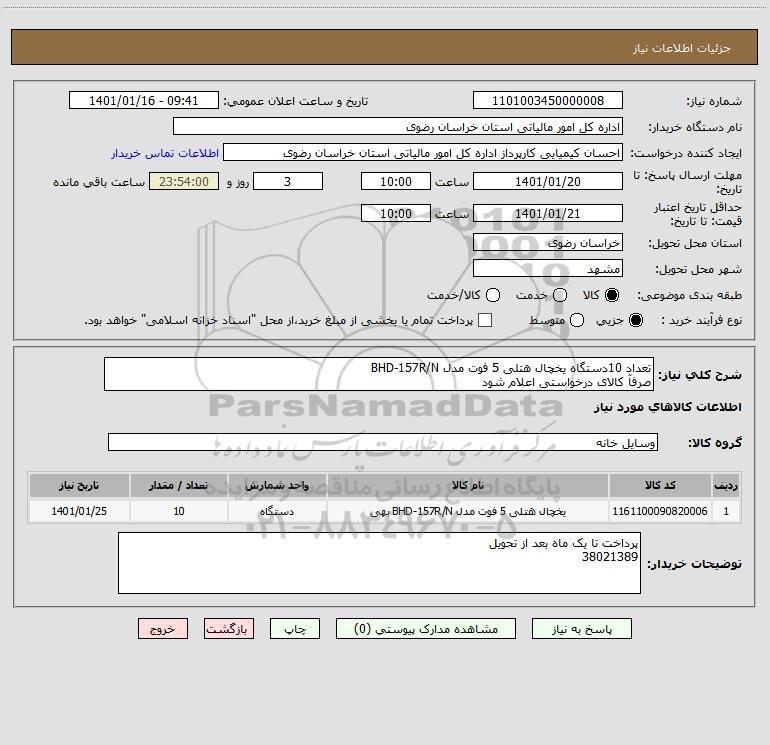Click the اطلاعات کالاهای مورد نیاز heading
This screenshot has width=770, height=745.
point(667,407)
